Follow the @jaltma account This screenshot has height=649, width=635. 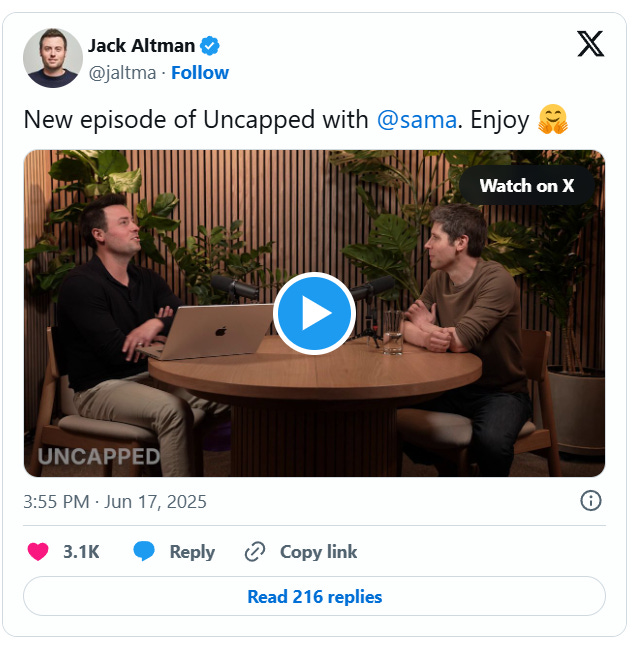[200, 73]
